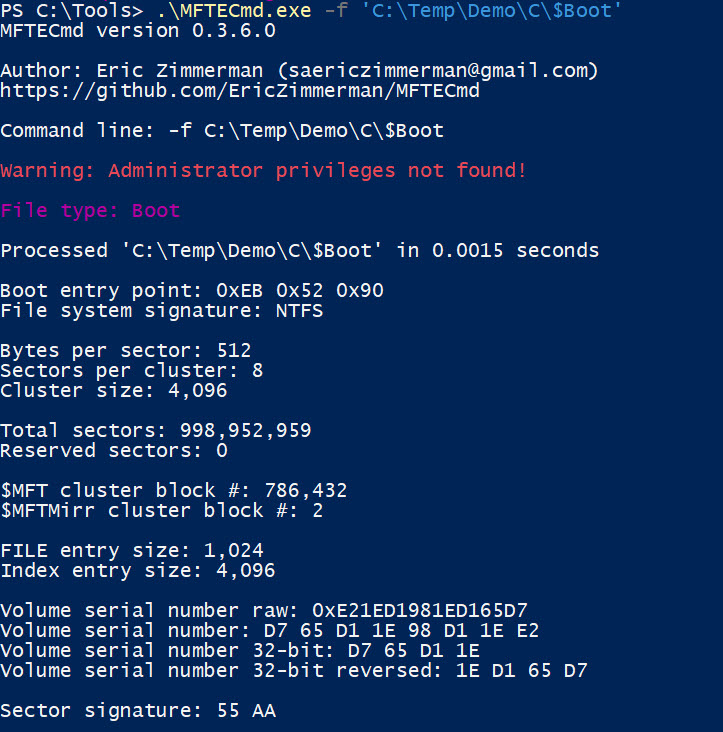Click the Sector signature: 55 AA line

pos(137,711)
